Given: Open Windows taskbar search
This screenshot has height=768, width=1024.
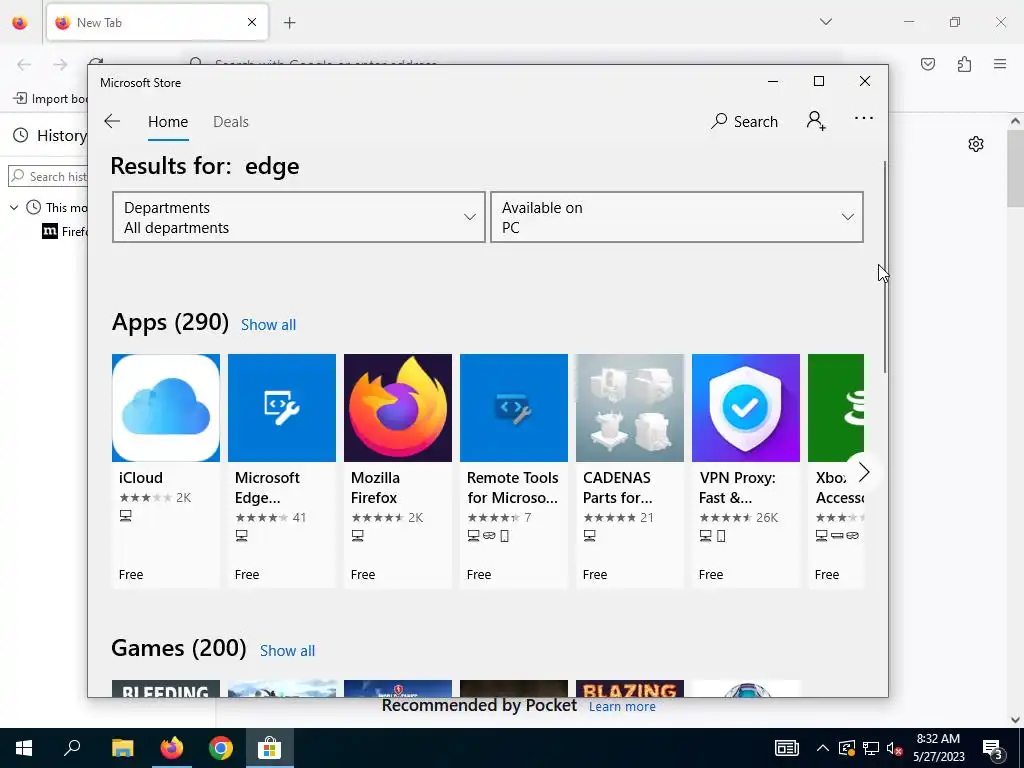Looking at the screenshot, I should [72, 748].
